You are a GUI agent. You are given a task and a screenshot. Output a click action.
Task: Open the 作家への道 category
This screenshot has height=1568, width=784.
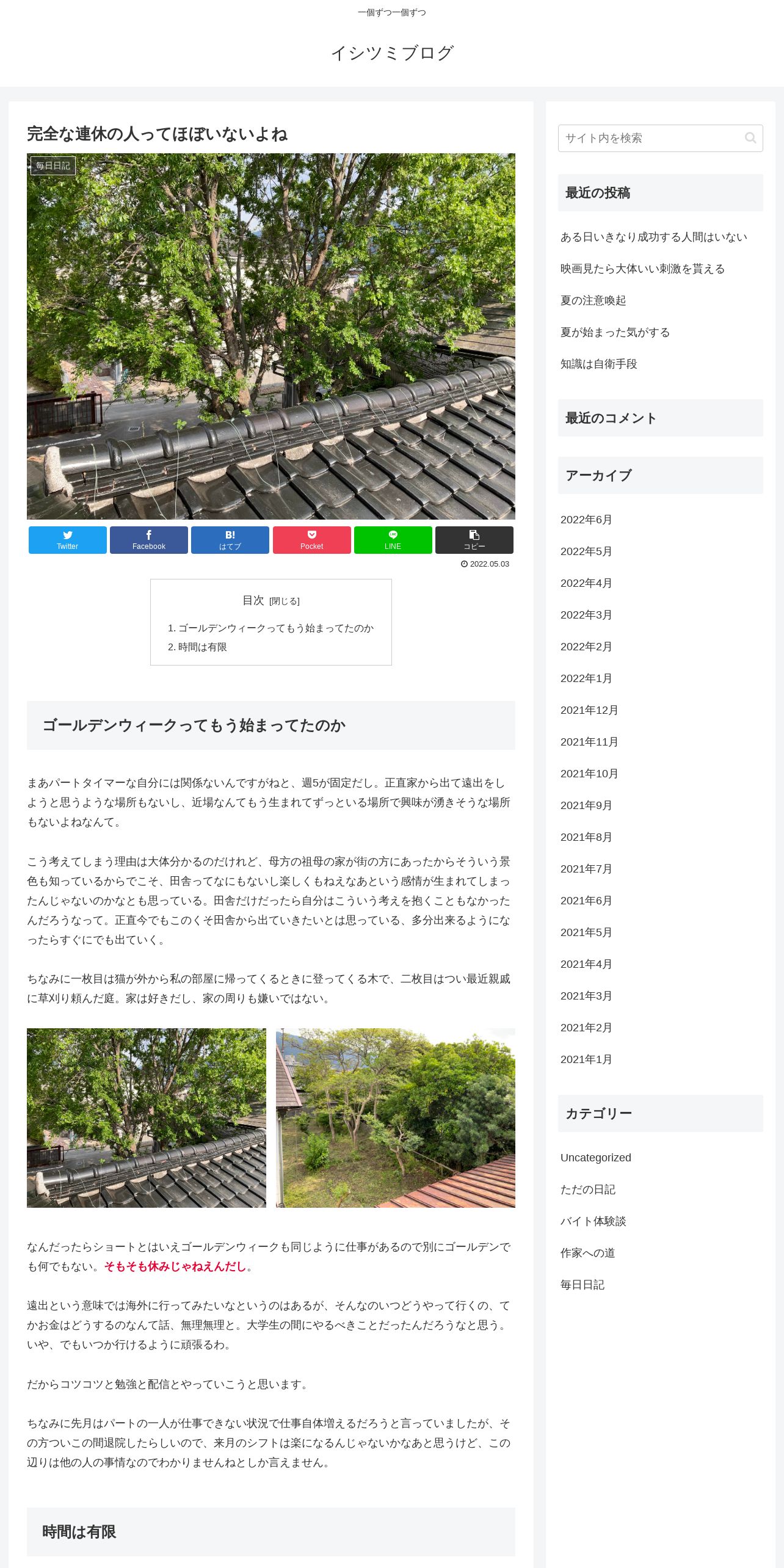tap(588, 1253)
